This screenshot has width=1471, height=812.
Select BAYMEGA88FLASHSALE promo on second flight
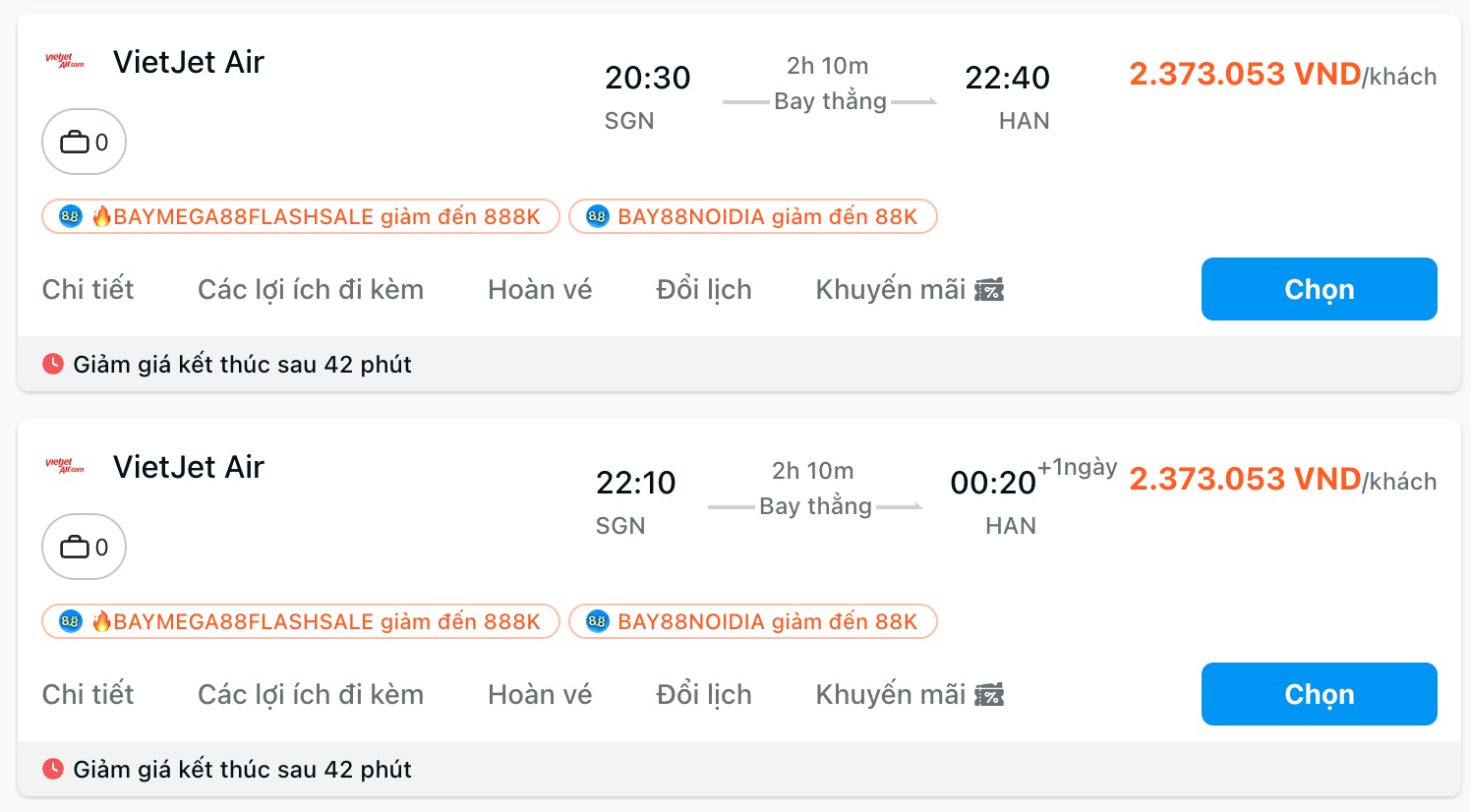(301, 621)
